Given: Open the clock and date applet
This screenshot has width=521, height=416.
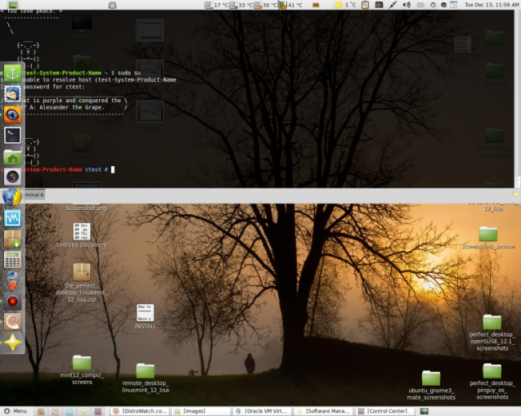Looking at the screenshot, I should click(x=491, y=5).
